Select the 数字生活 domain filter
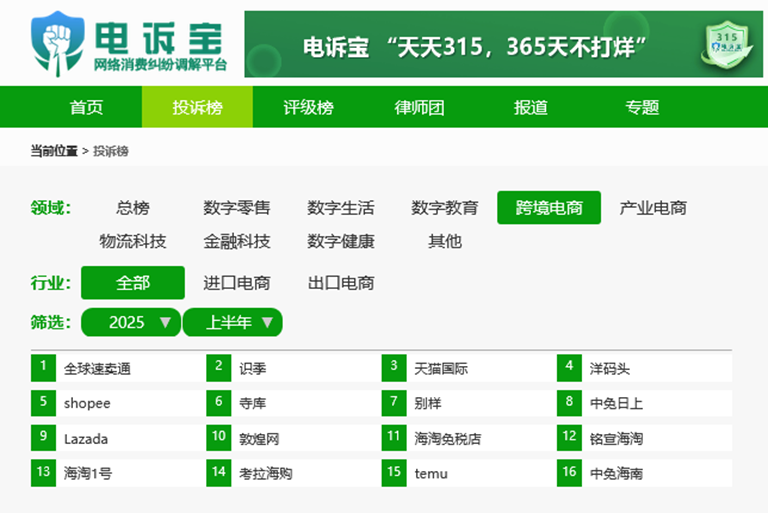768x513 pixels. click(340, 208)
